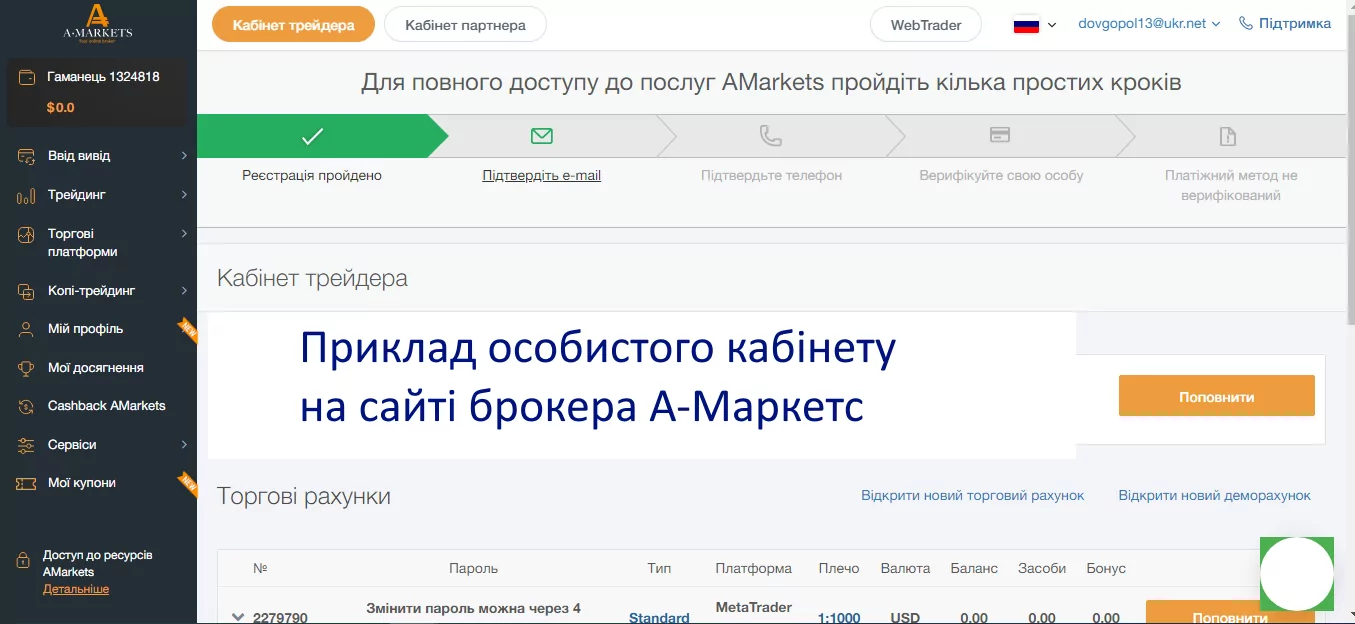Click the Бонус column header
1355x624 pixels.
tap(1106, 568)
